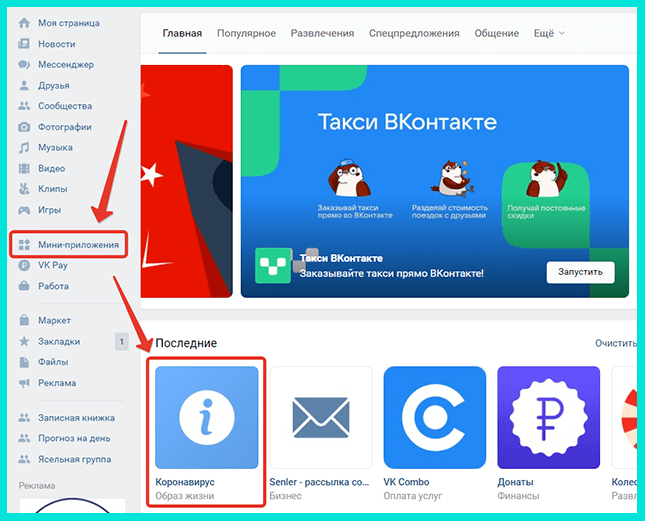Click the Файлы sidebar label
This screenshot has height=521, width=645.
click(x=53, y=362)
